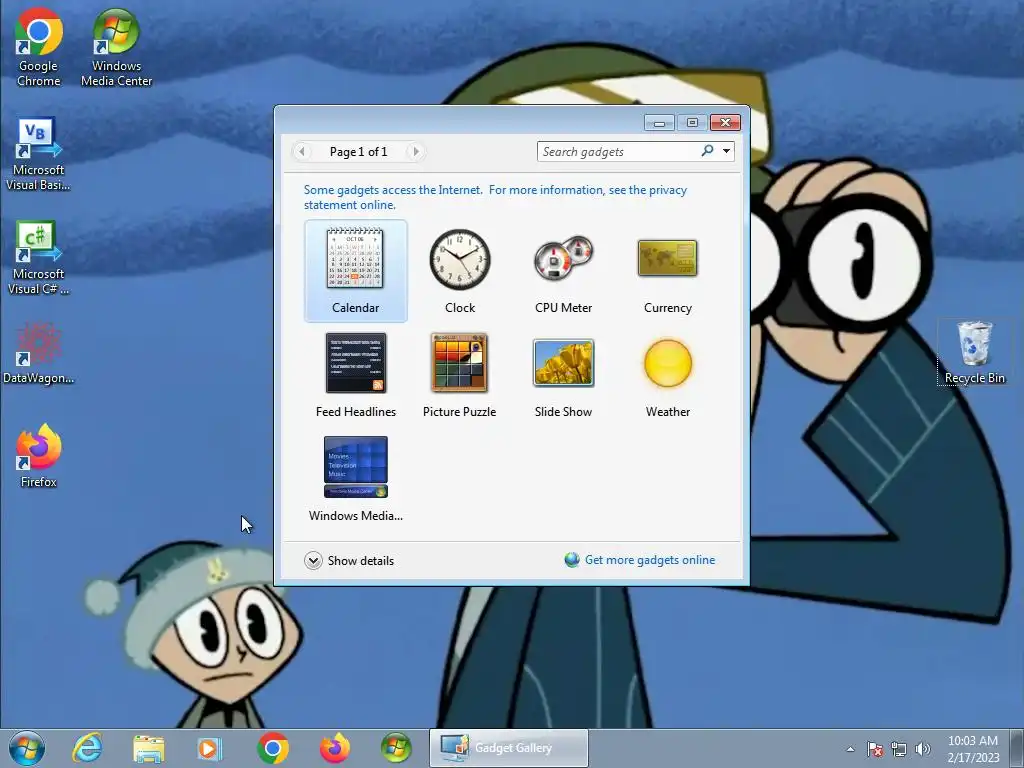Open Windows Explorer folder on taskbar
This screenshot has height=768, width=1024.
[149, 748]
